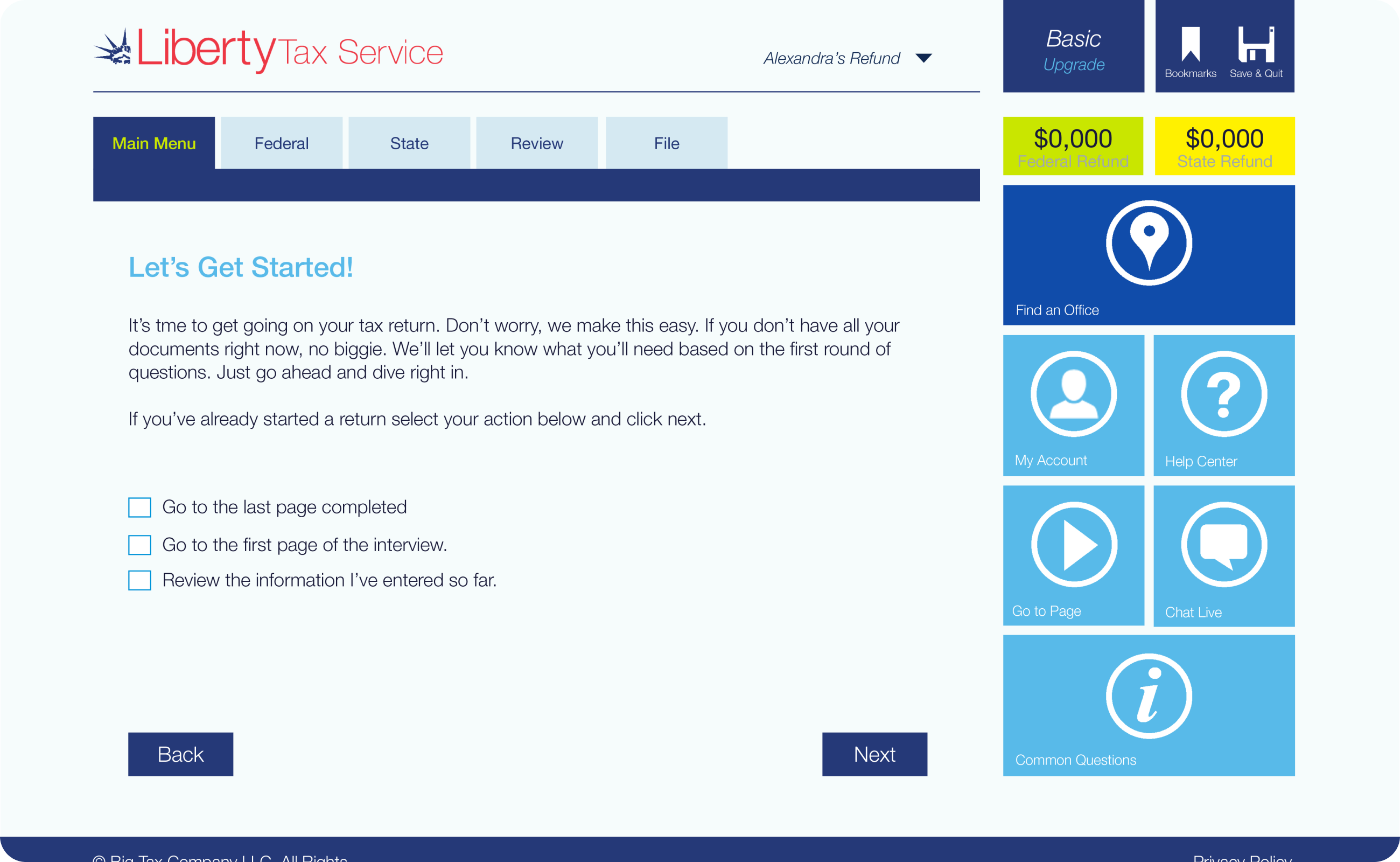The width and height of the screenshot is (1400, 862).
Task: Click the Basic Upgrade link
Action: pyautogui.click(x=1074, y=65)
